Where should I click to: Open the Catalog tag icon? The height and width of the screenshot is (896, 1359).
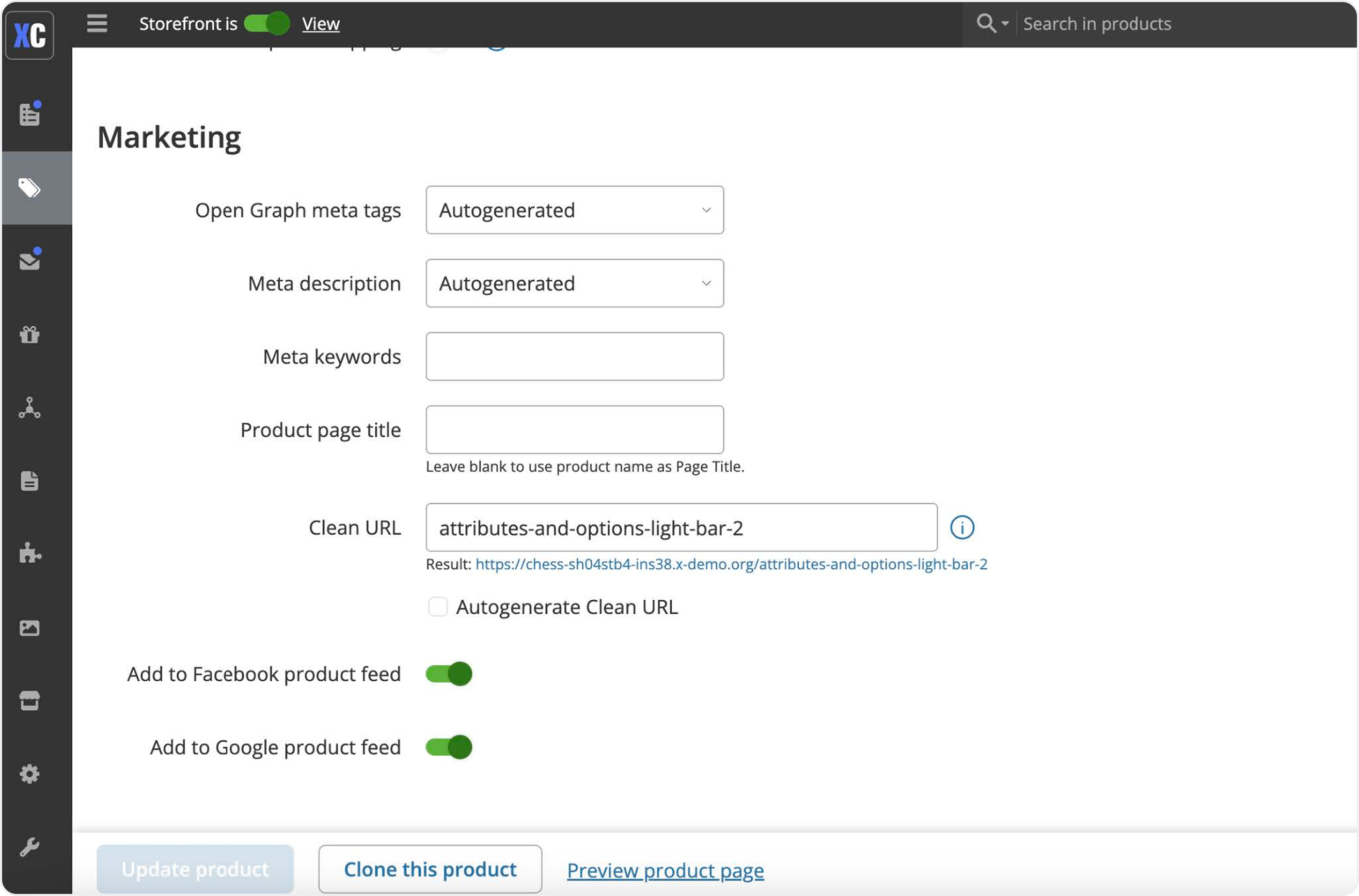click(x=30, y=188)
